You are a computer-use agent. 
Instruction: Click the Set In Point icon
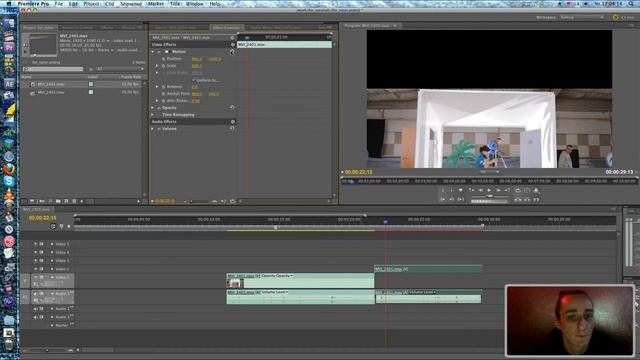tap(443, 191)
